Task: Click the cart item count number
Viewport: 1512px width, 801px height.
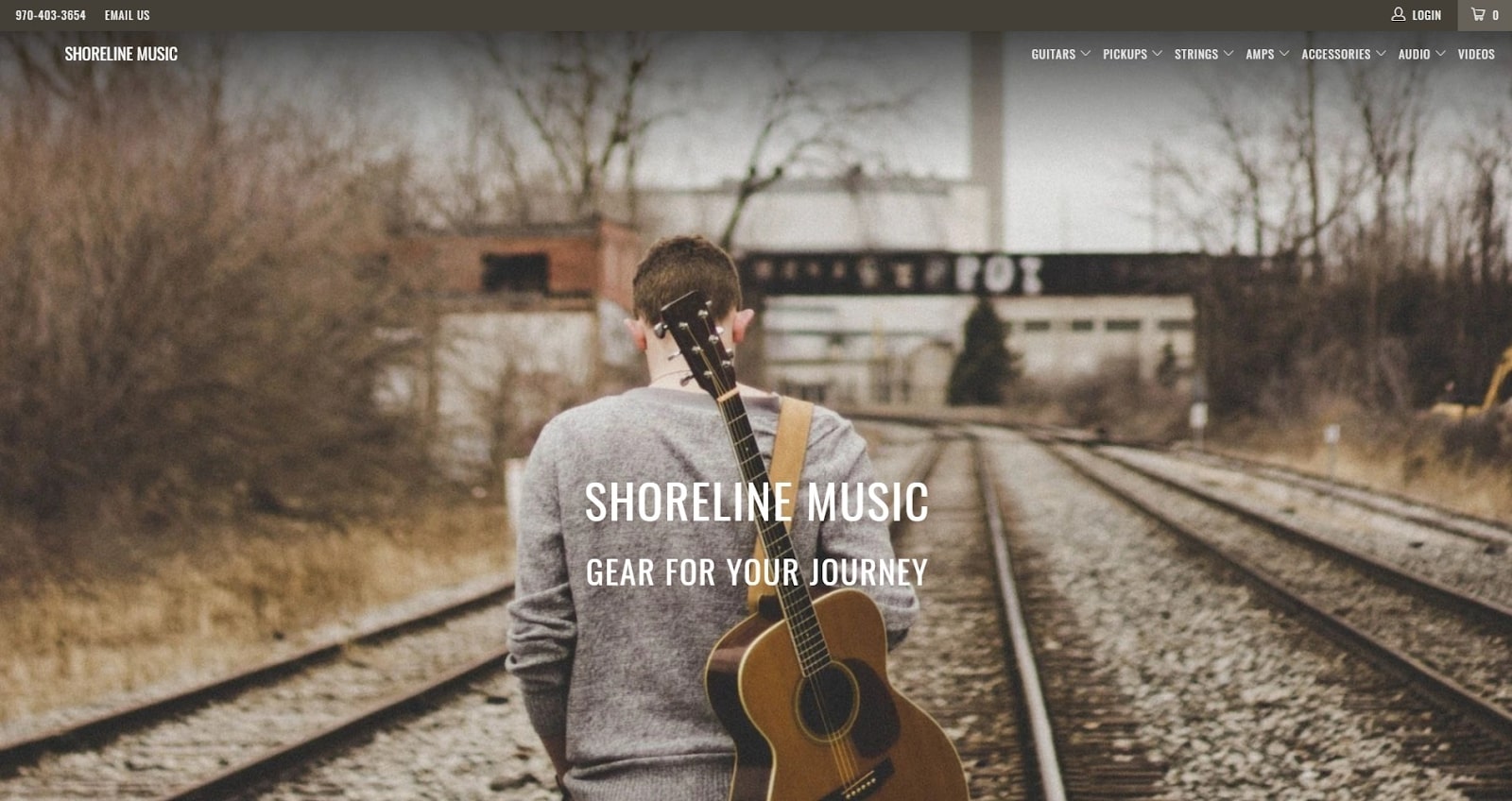Action: [x=1495, y=15]
